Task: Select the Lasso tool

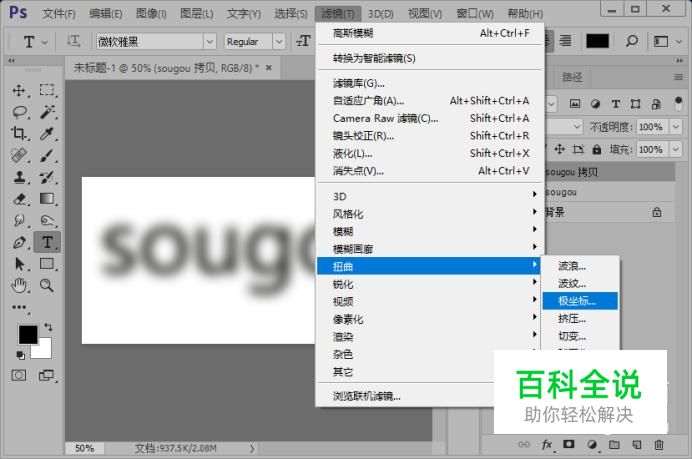Action: (x=19, y=112)
